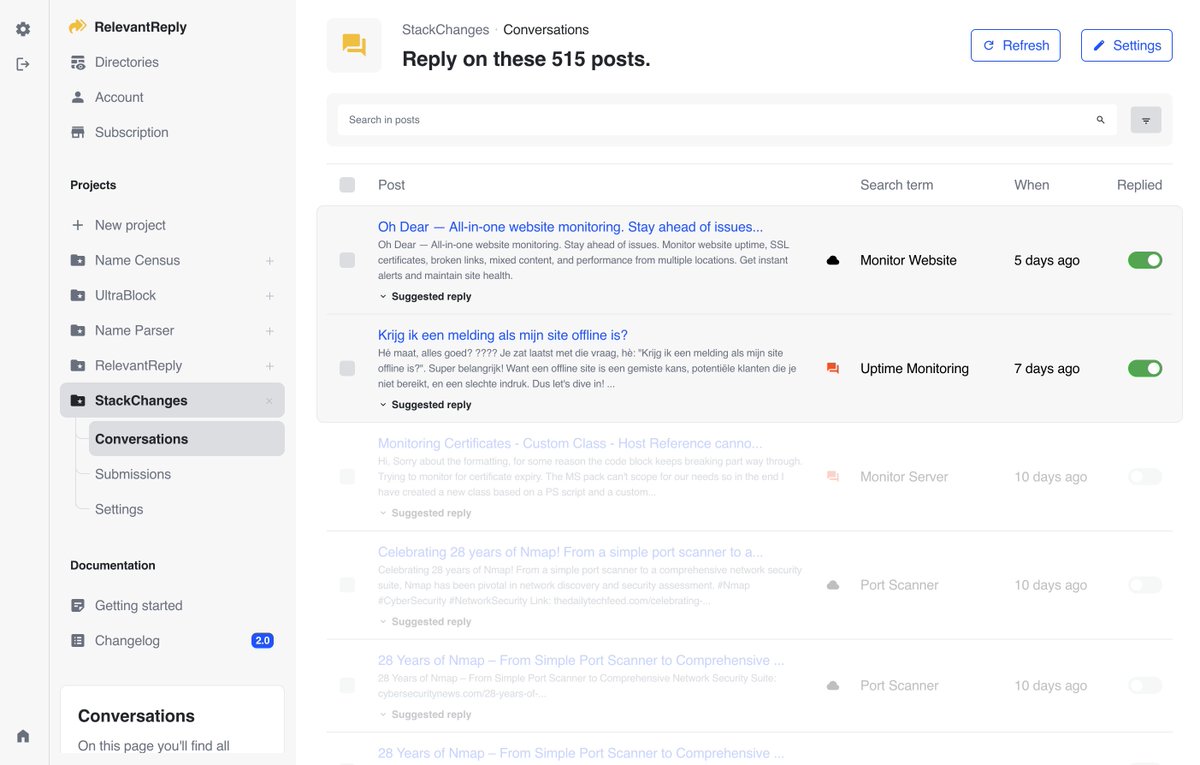Image resolution: width=1200 pixels, height=765 pixels.
Task: Click the Settings button at top right
Action: [1126, 45]
